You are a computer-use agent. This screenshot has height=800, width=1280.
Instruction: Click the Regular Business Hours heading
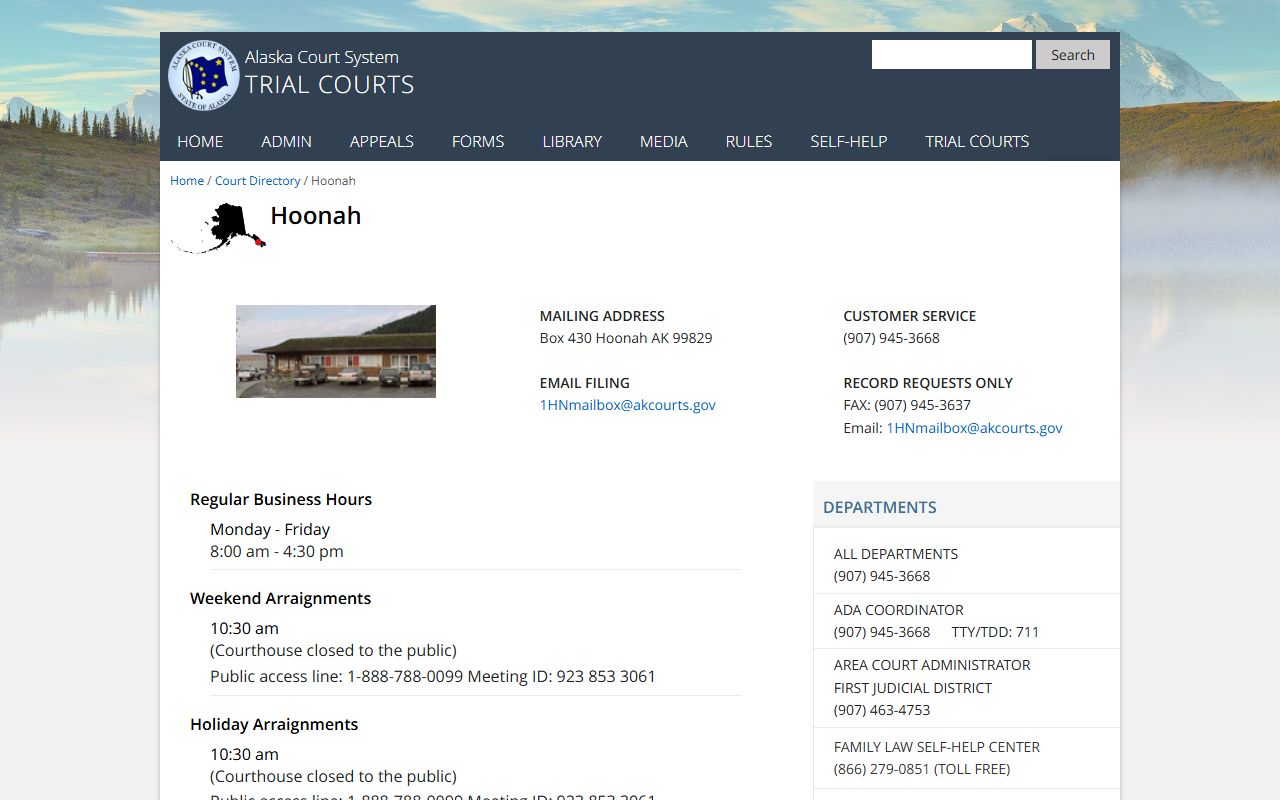[x=281, y=499]
